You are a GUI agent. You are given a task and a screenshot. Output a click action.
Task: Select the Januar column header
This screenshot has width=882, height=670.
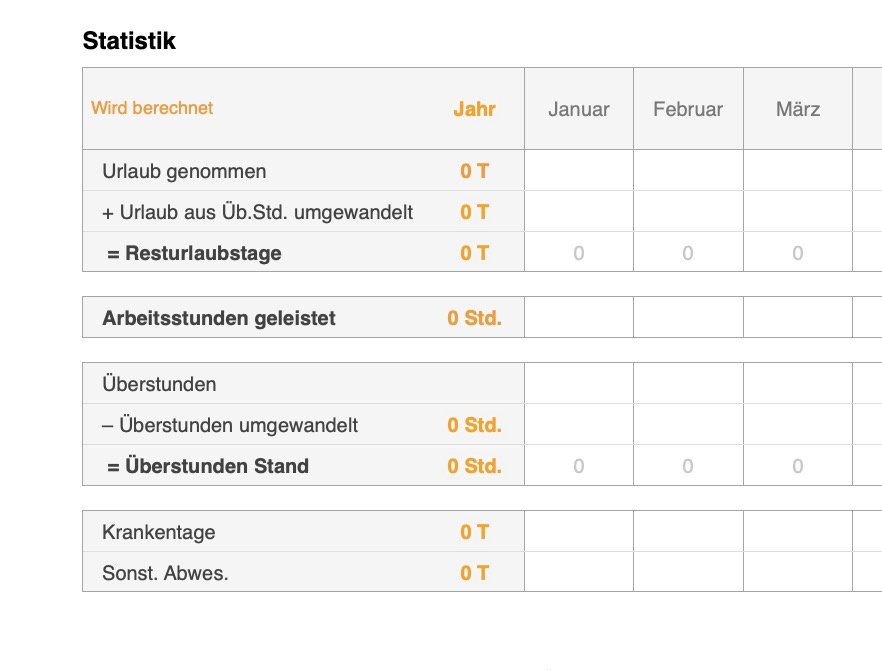click(x=578, y=109)
